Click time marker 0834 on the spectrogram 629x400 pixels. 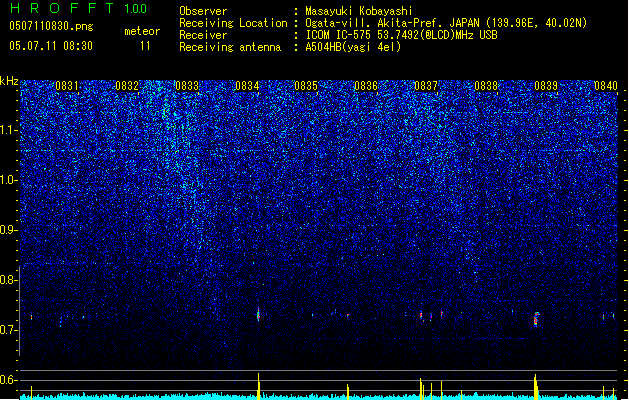(x=247, y=86)
